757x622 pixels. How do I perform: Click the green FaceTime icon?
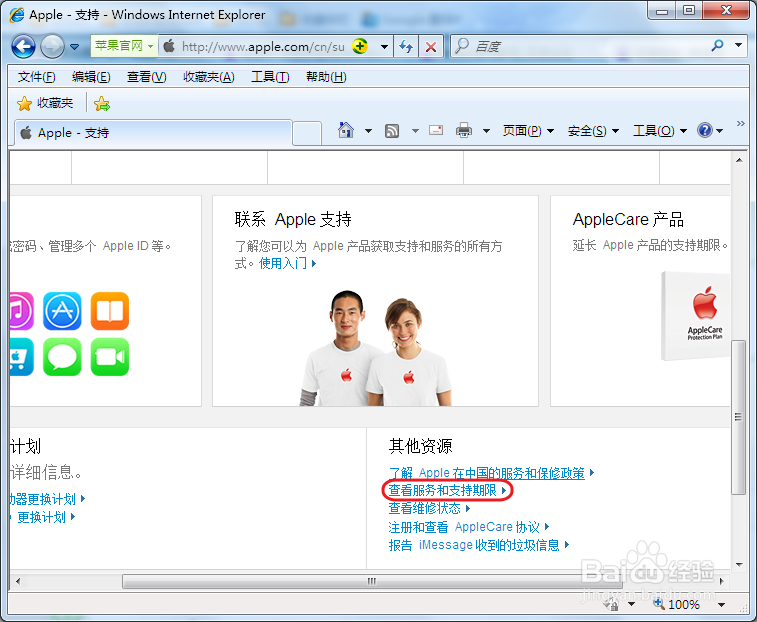[x=110, y=357]
